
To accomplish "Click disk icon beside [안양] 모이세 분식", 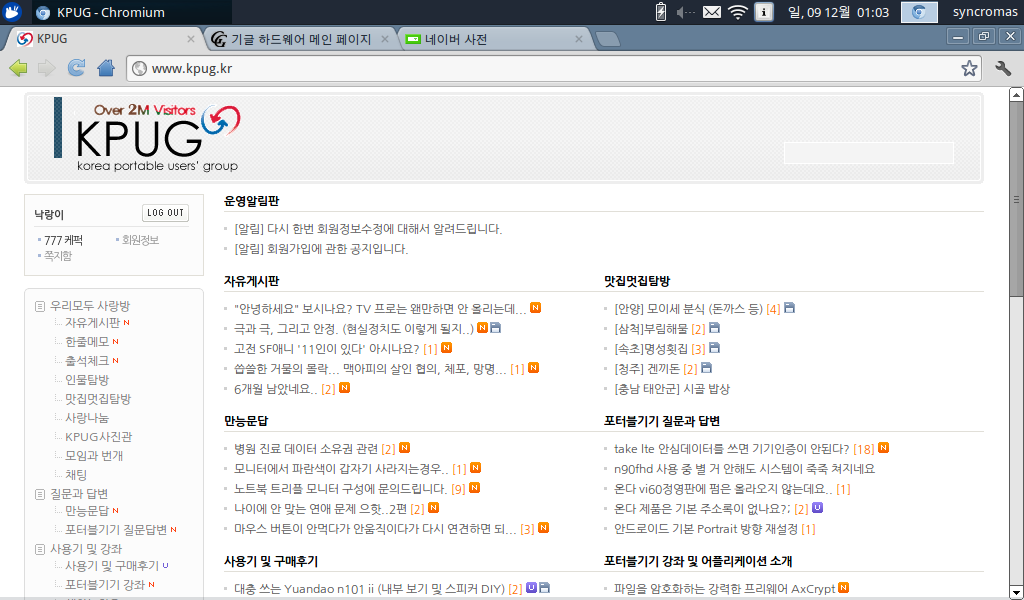I will [x=790, y=308].
